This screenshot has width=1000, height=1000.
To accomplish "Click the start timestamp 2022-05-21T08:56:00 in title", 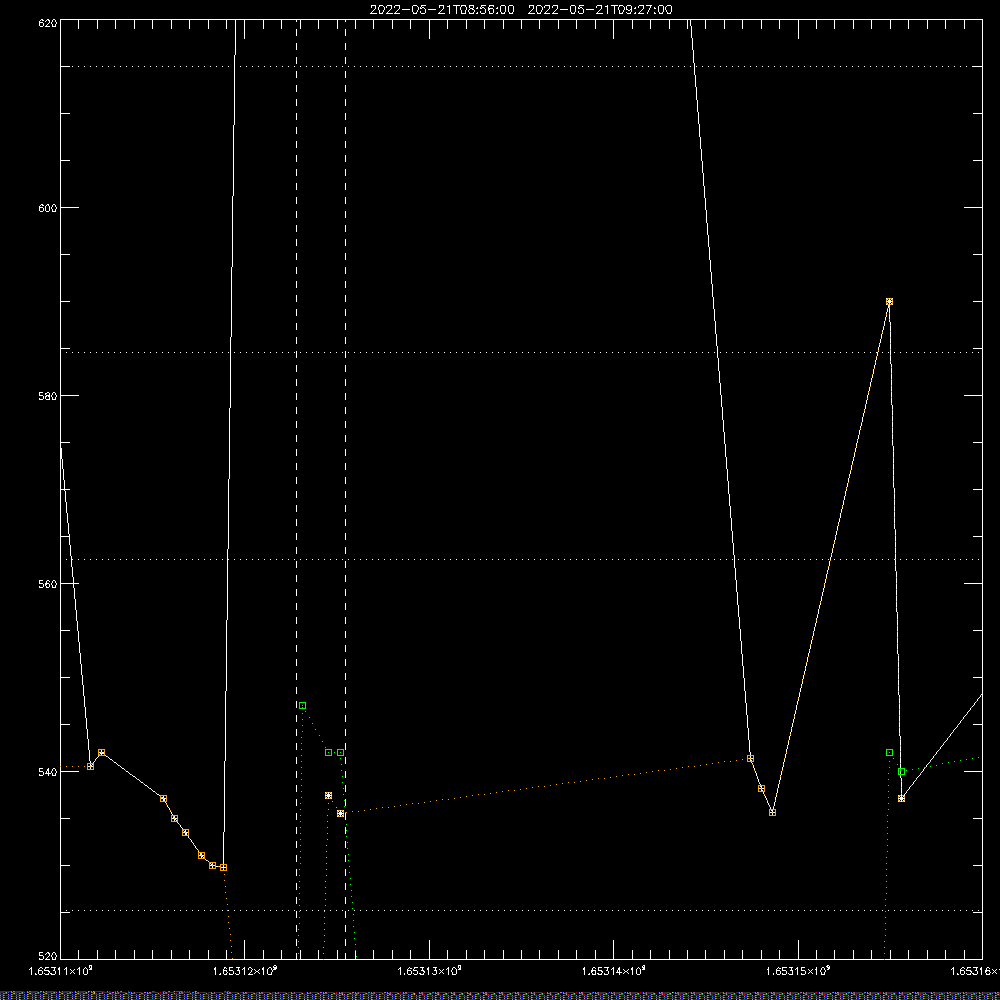I will 442,10.
